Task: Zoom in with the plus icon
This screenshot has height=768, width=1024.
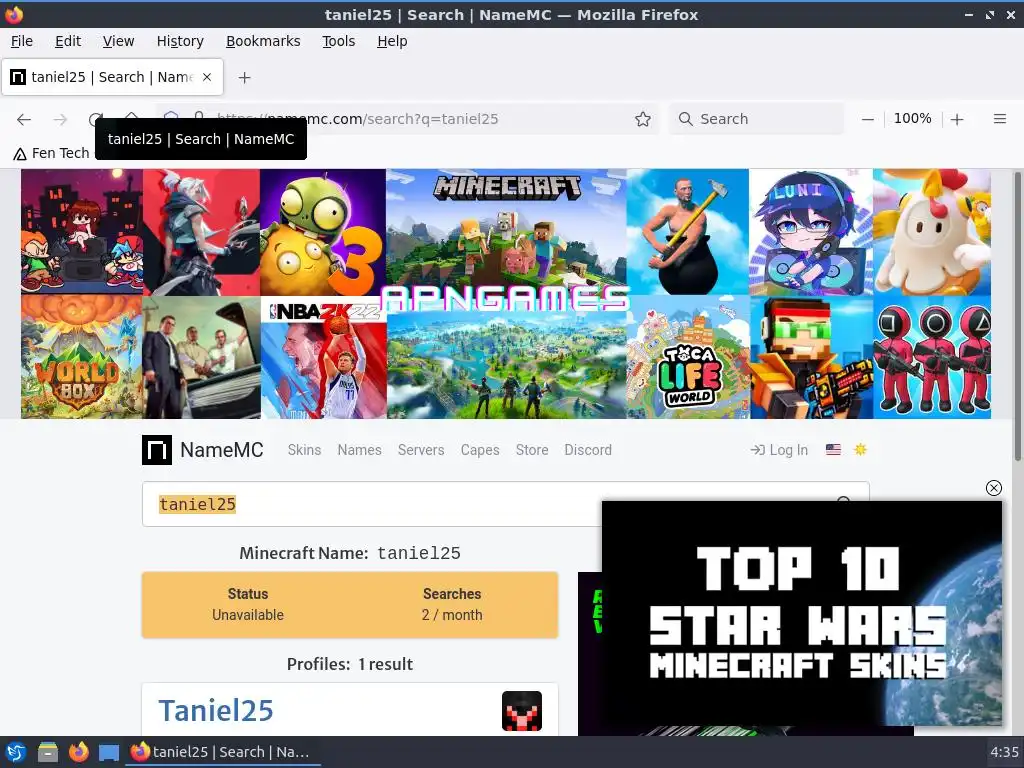Action: pos(957,120)
